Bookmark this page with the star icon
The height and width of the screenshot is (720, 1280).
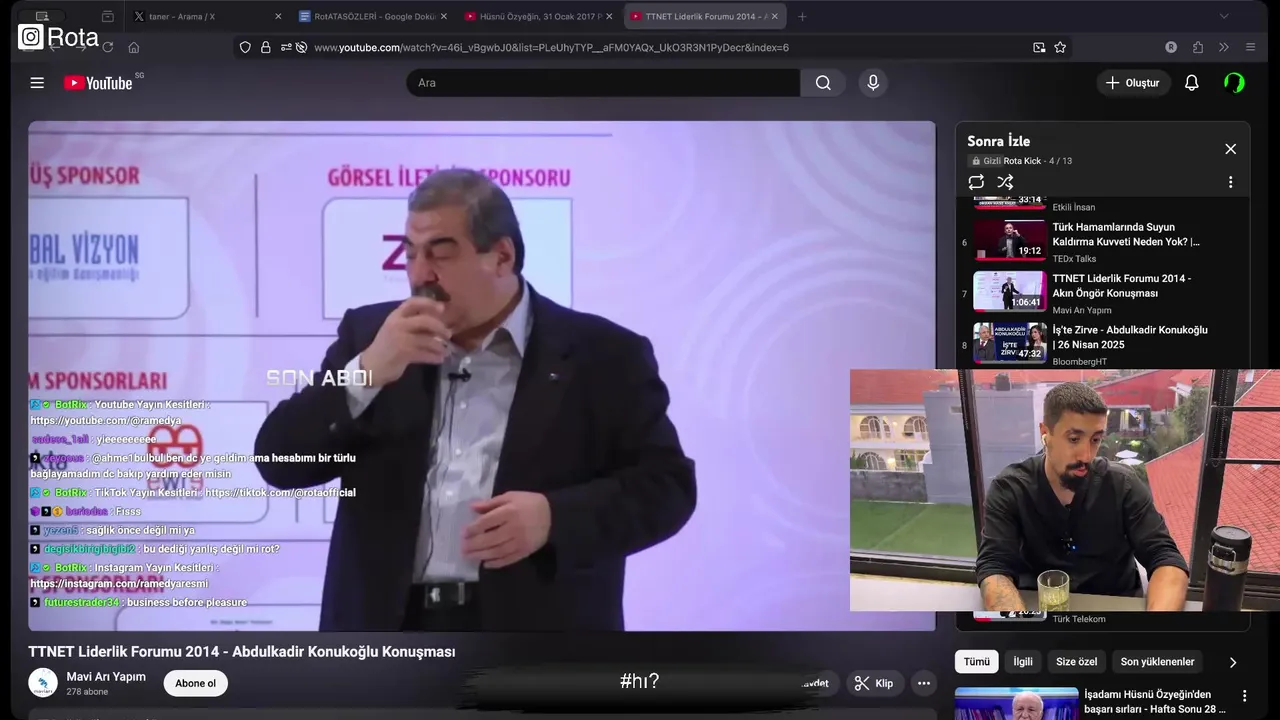[1060, 47]
